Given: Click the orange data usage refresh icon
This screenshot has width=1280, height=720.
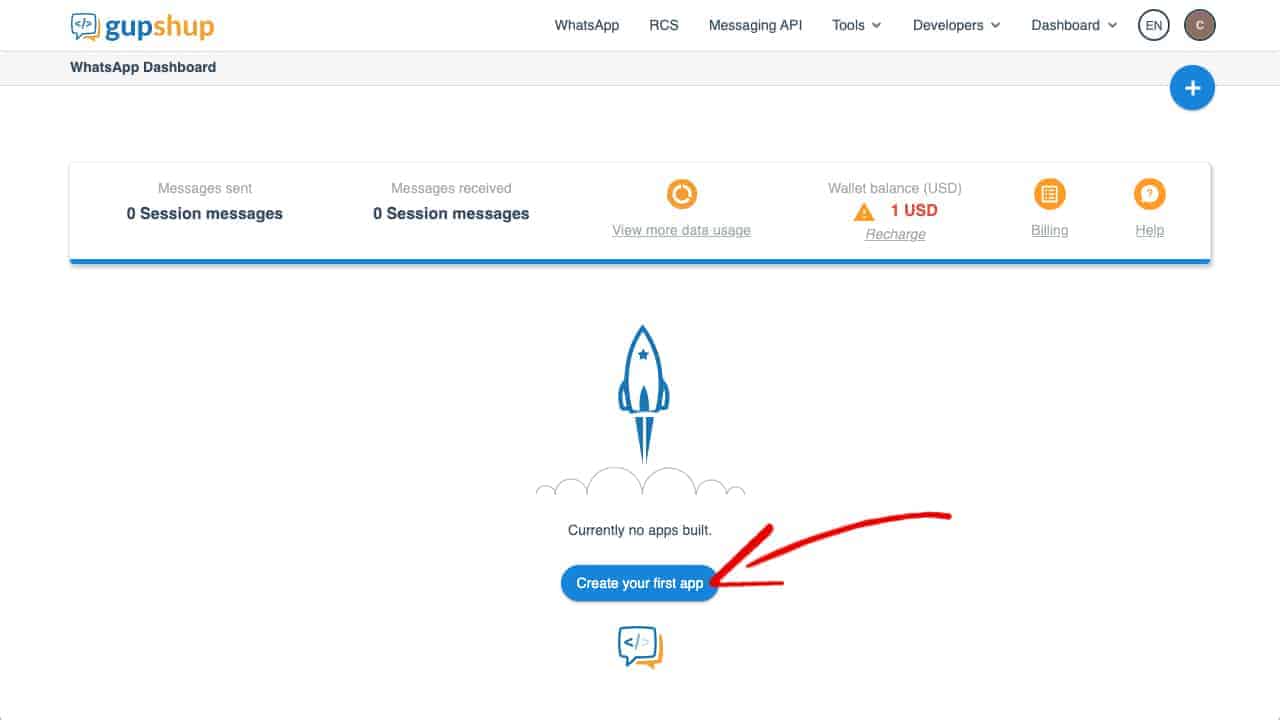Looking at the screenshot, I should click(x=682, y=194).
